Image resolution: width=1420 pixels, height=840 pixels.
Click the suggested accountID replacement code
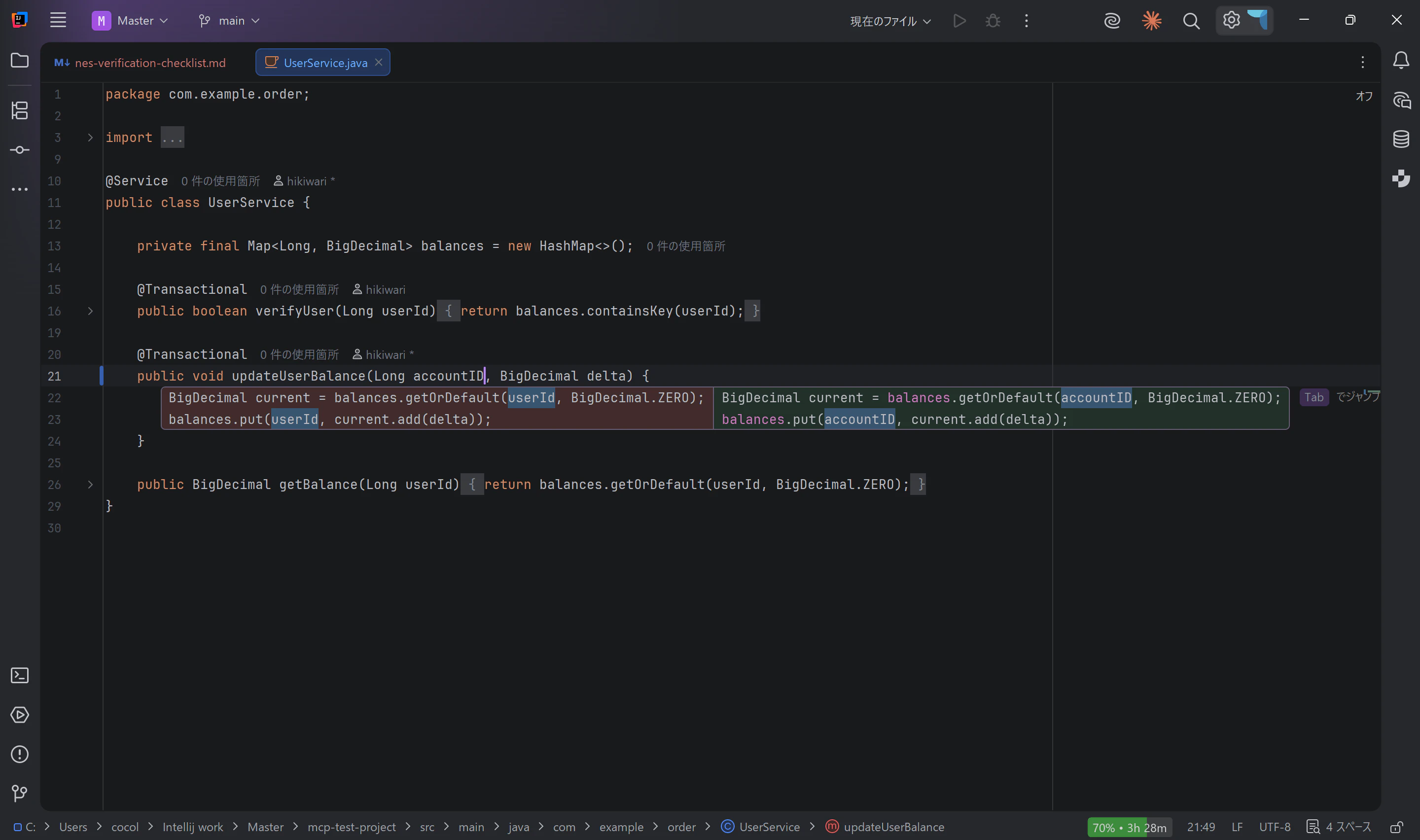point(1000,408)
